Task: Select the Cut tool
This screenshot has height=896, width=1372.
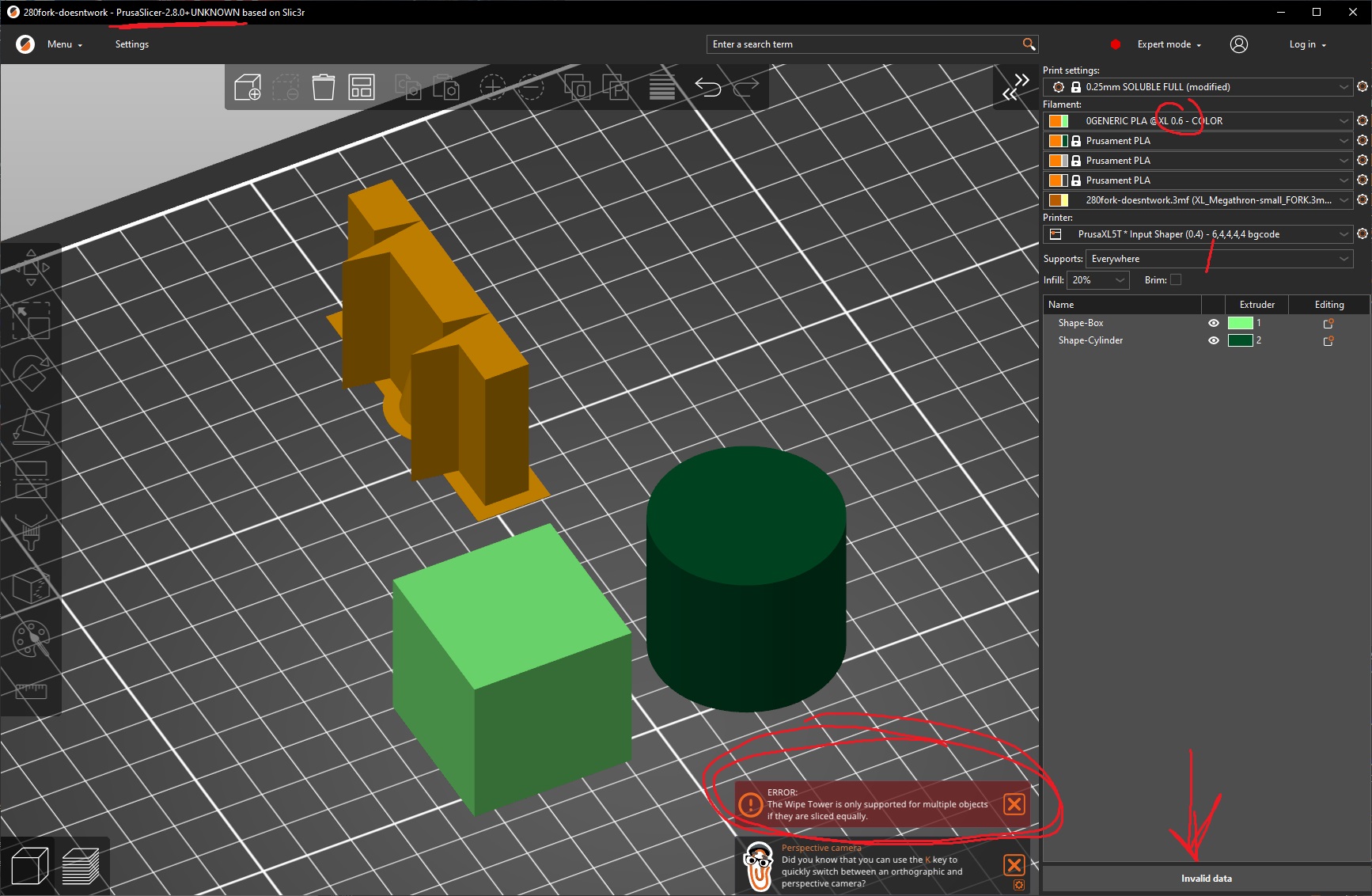Action: pos(31,480)
